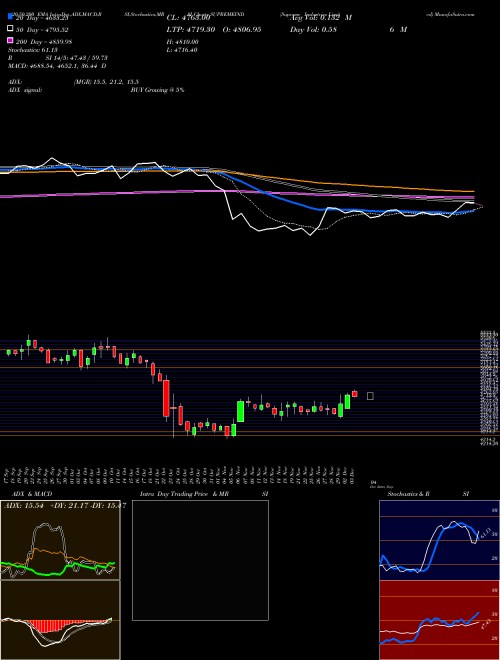Open the ADX indicator chart thumbnail
This screenshot has width=500, height=660.
click(x=60, y=540)
